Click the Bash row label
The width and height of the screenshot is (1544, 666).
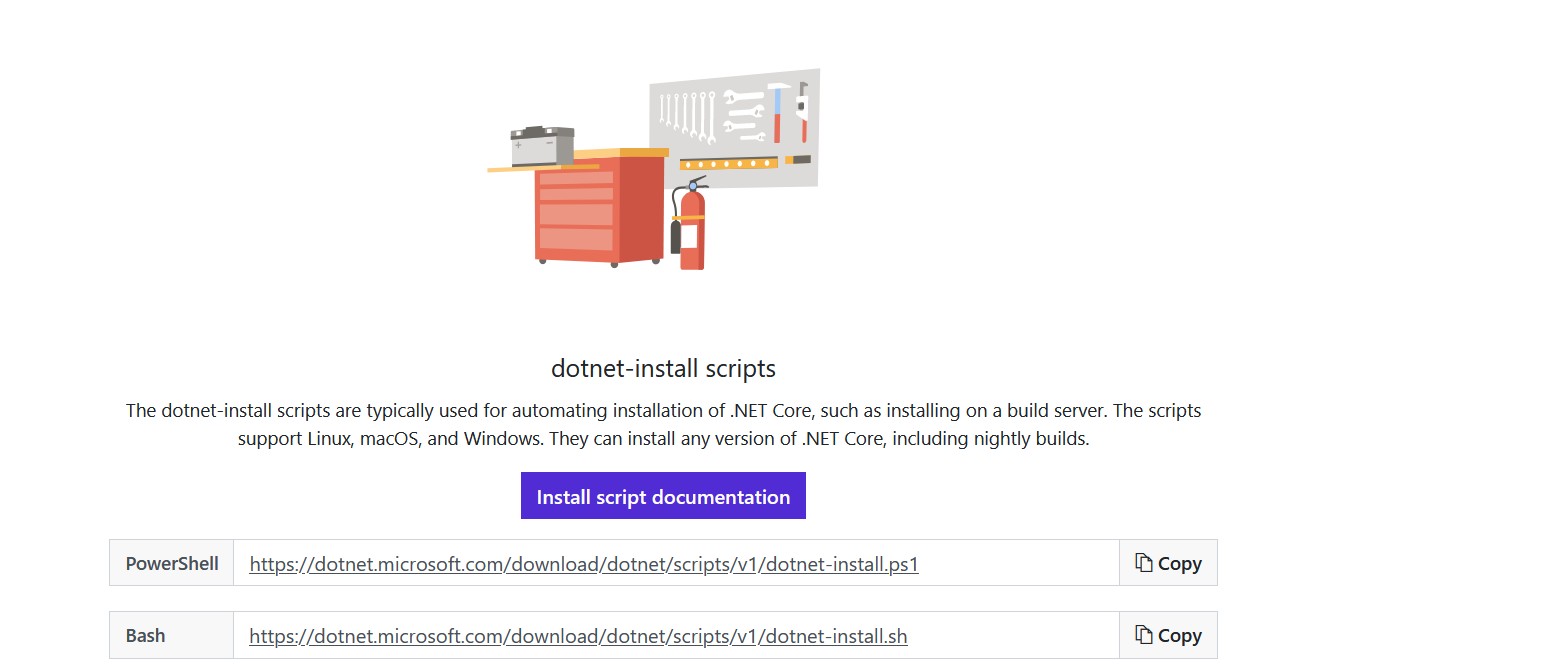pyautogui.click(x=143, y=635)
